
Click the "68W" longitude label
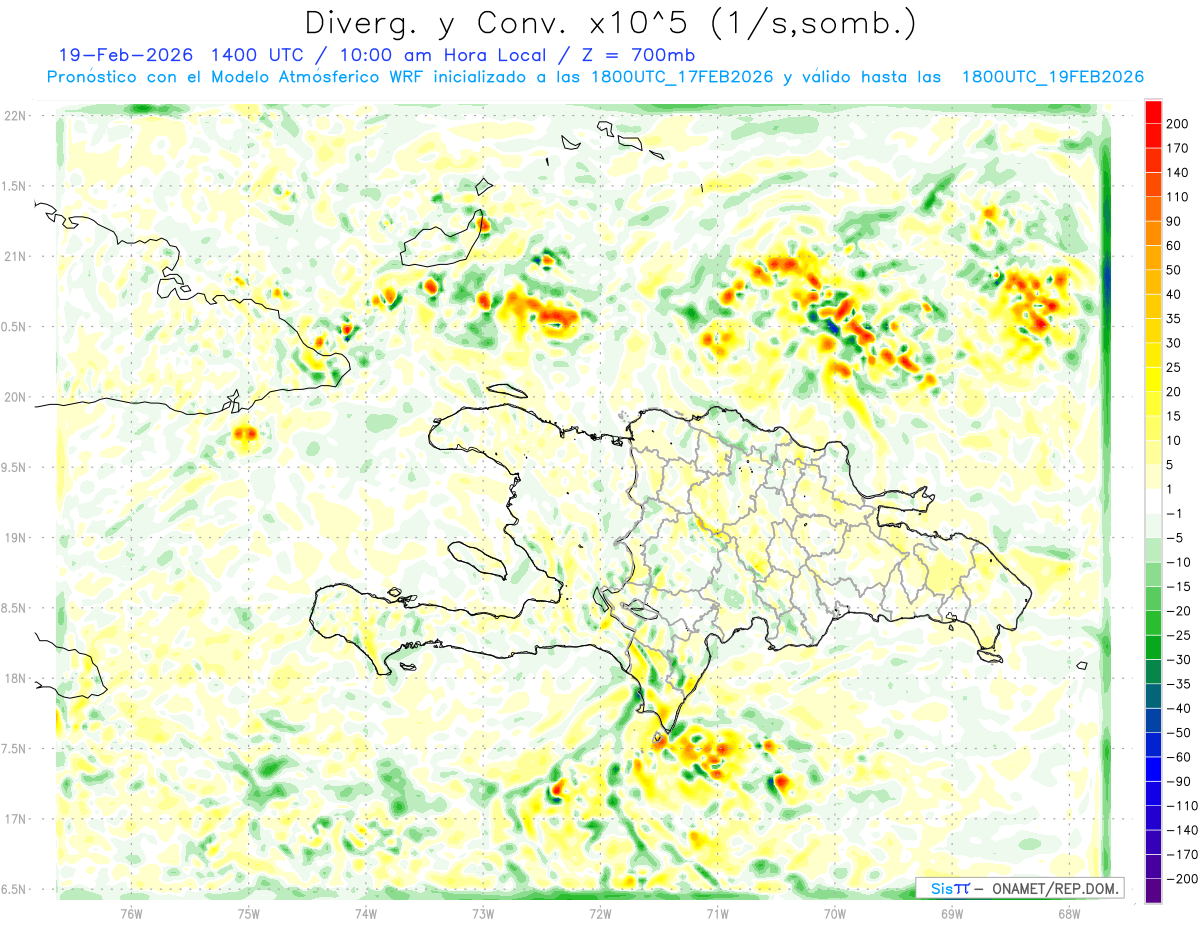(1069, 913)
